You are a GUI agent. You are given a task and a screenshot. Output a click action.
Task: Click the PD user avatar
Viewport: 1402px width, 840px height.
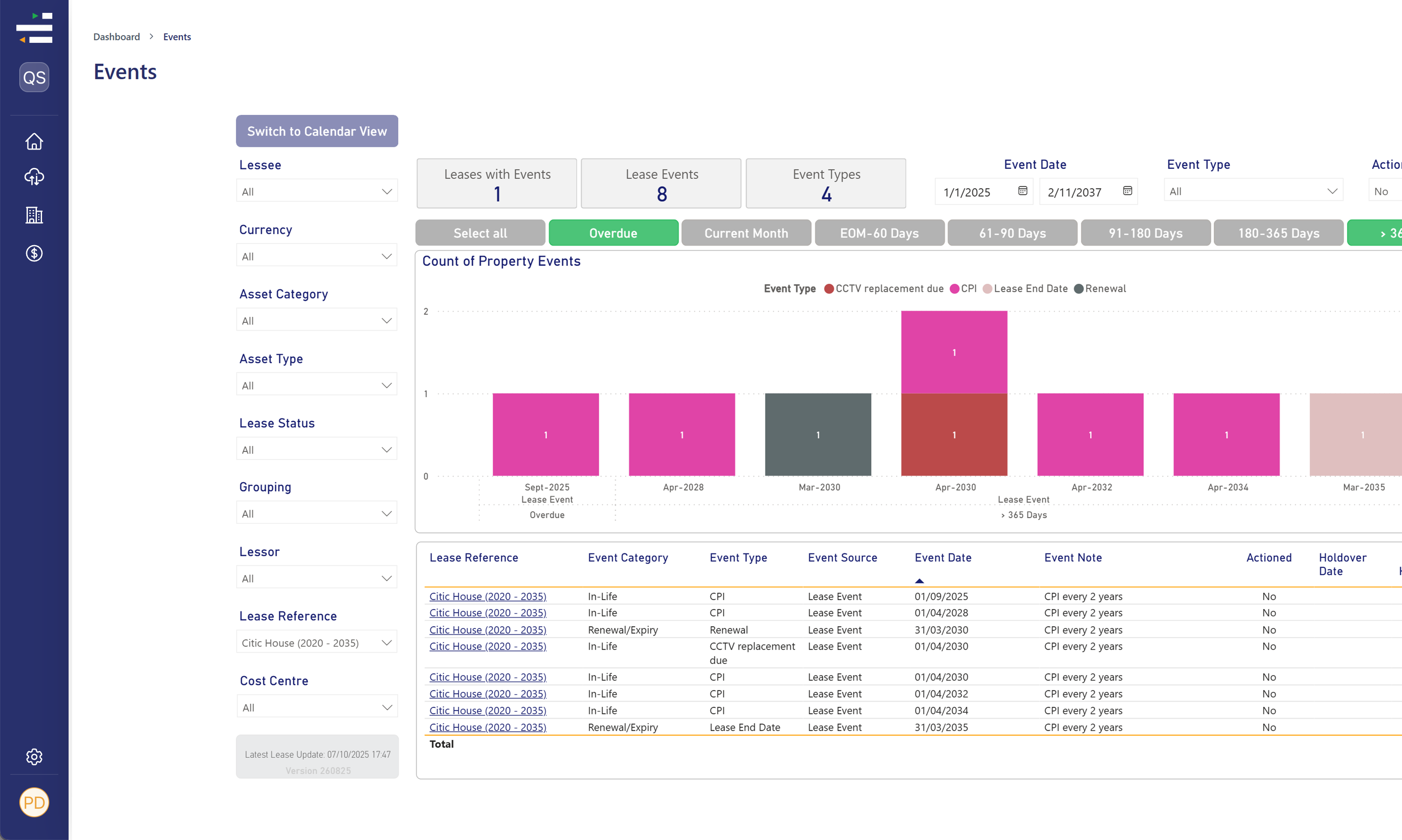point(34,802)
